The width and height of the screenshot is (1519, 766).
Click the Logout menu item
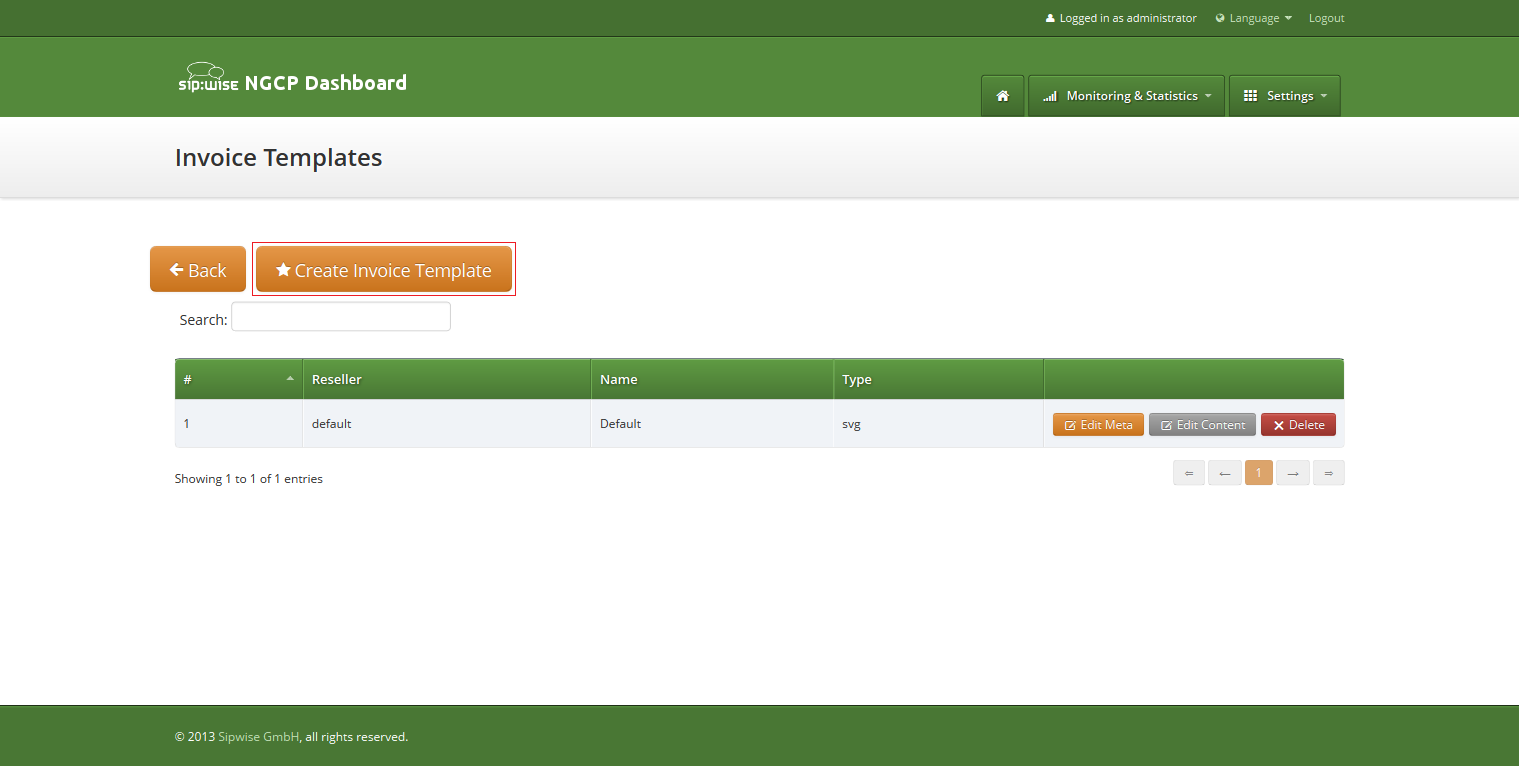click(1326, 17)
